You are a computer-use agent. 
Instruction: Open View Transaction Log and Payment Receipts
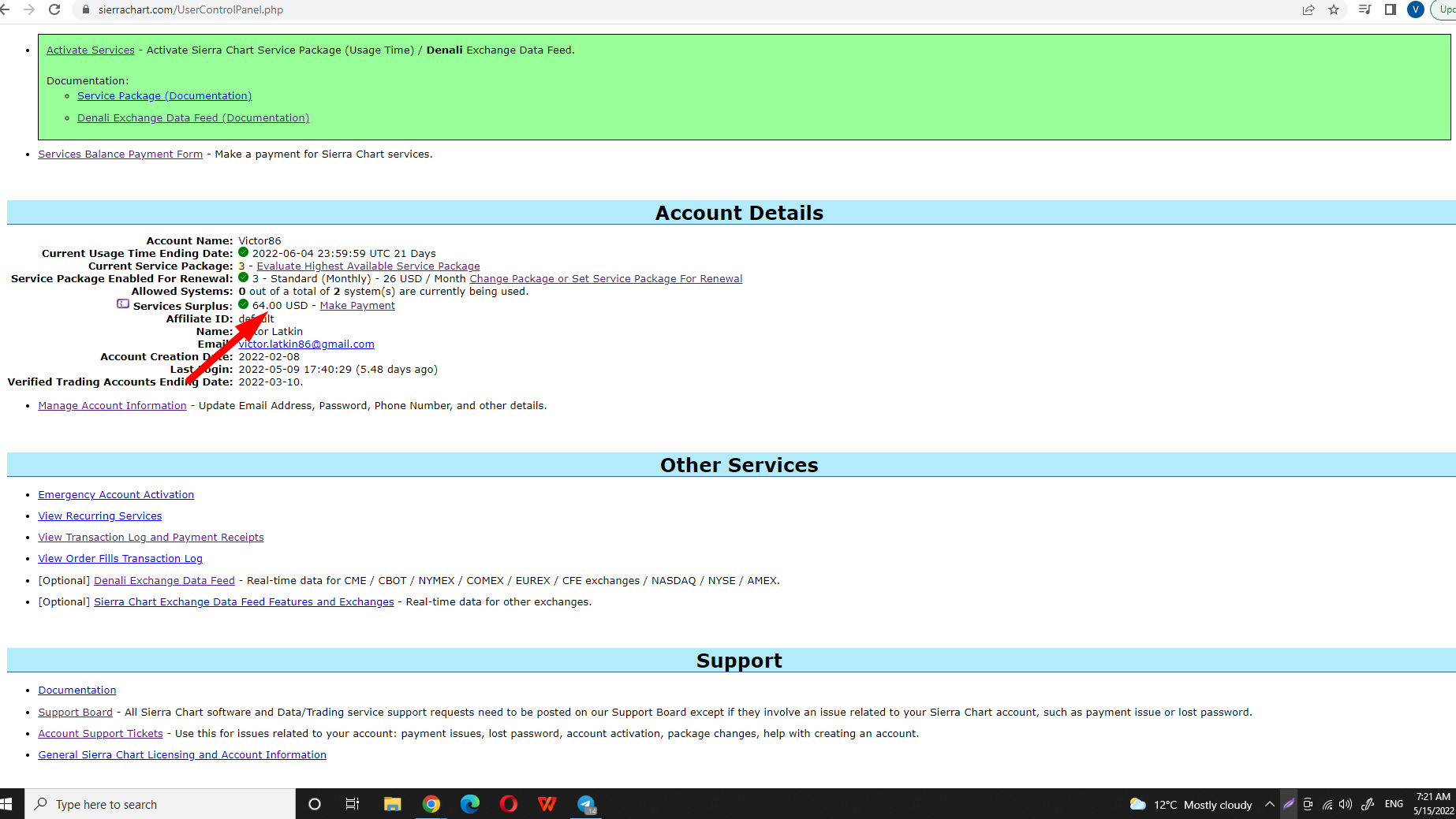coord(151,537)
